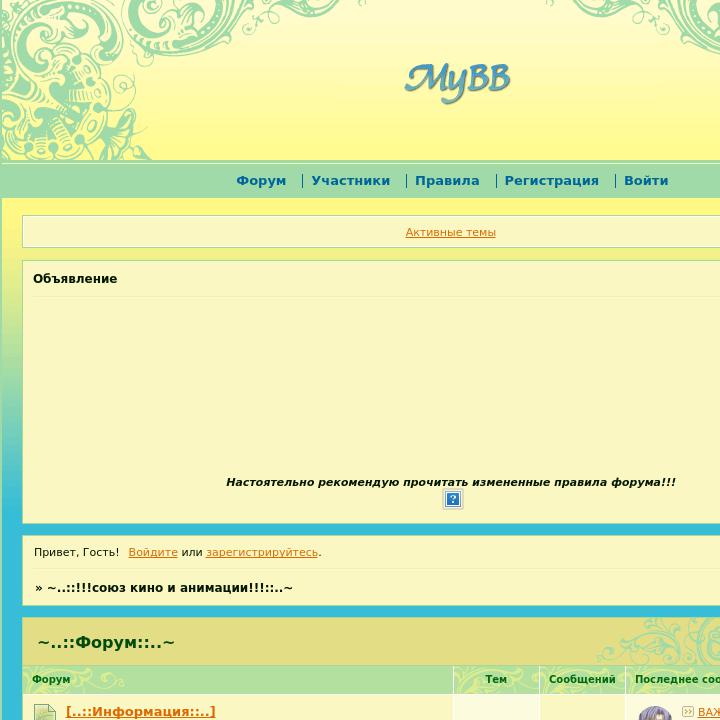720x720 pixels.
Task: Click the ~..::Форум::..~ category title
Action: (x=106, y=642)
